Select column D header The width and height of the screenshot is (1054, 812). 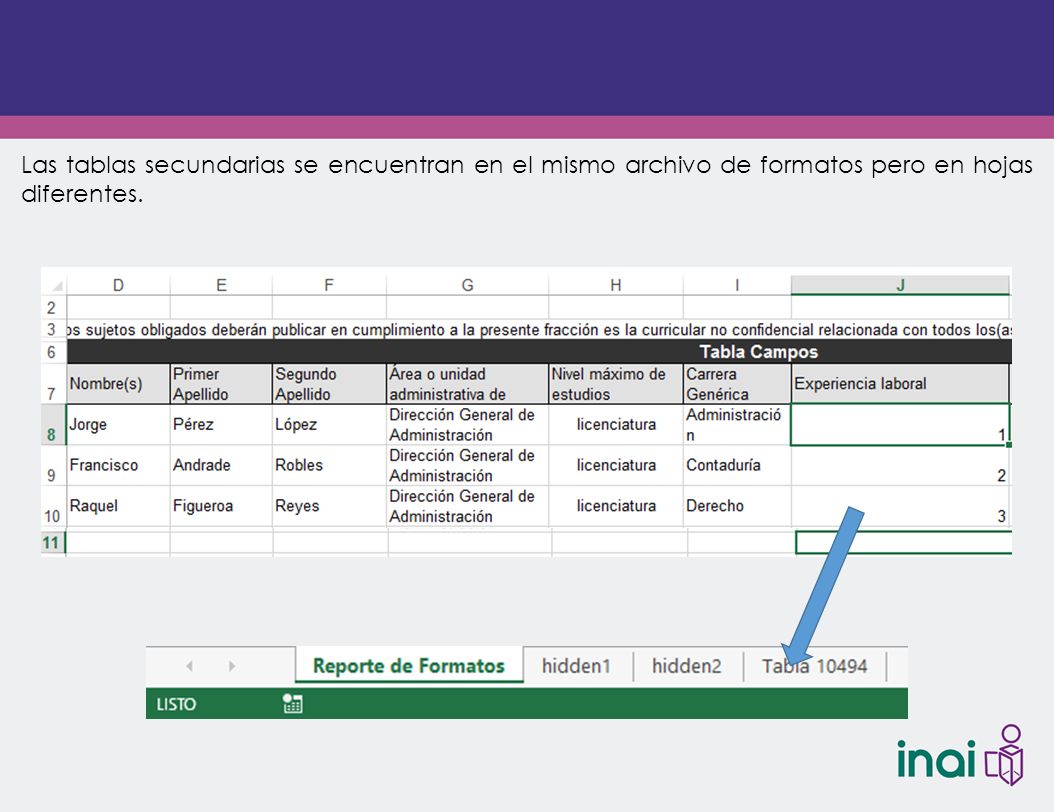coord(118,285)
